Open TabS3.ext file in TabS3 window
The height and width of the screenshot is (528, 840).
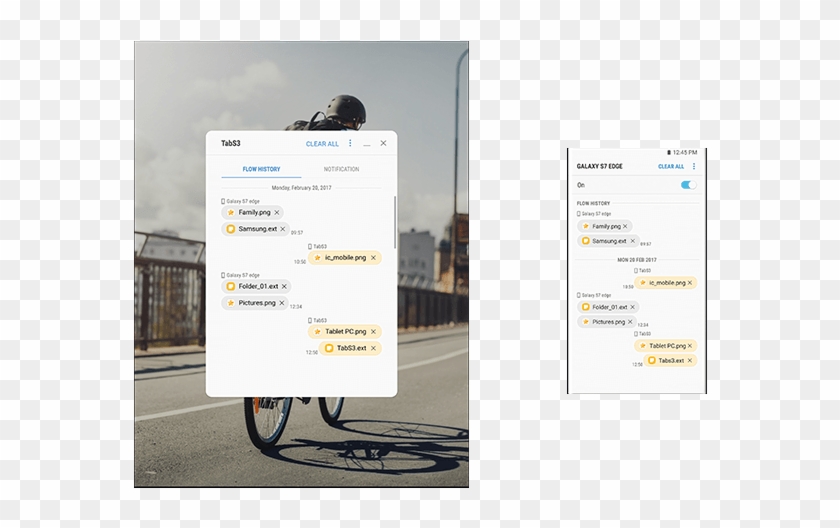pyautogui.click(x=350, y=348)
